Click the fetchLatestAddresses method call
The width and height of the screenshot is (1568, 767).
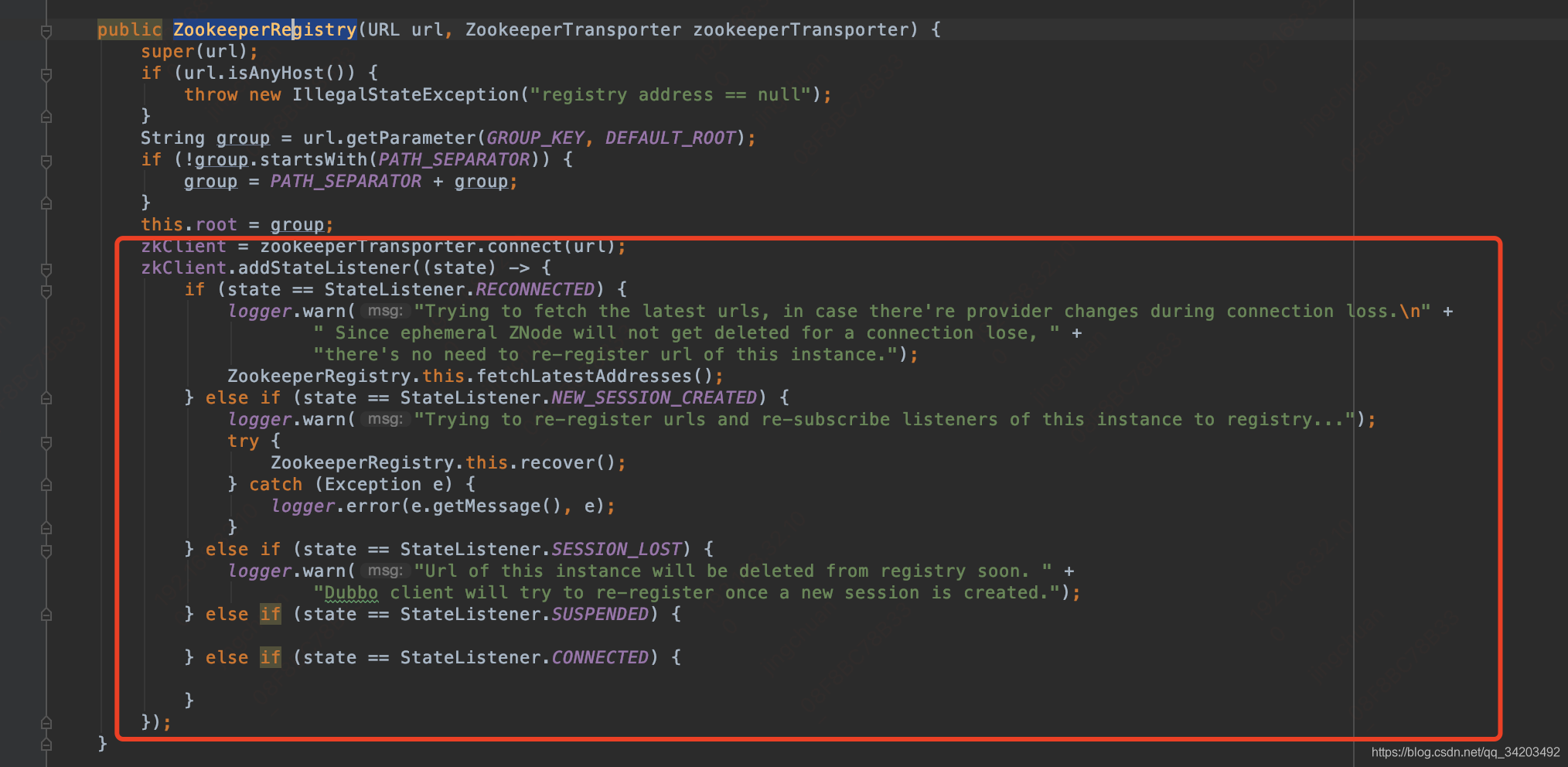[x=584, y=376]
